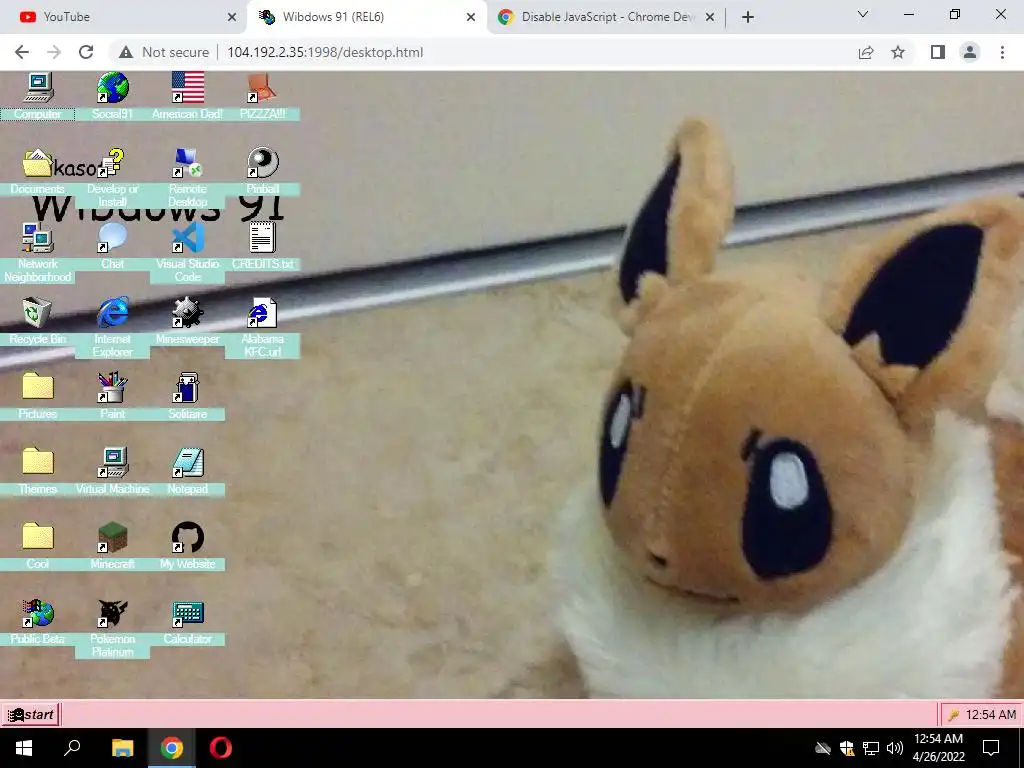Click the Windows clock showing 4/26/2022

tap(938, 748)
